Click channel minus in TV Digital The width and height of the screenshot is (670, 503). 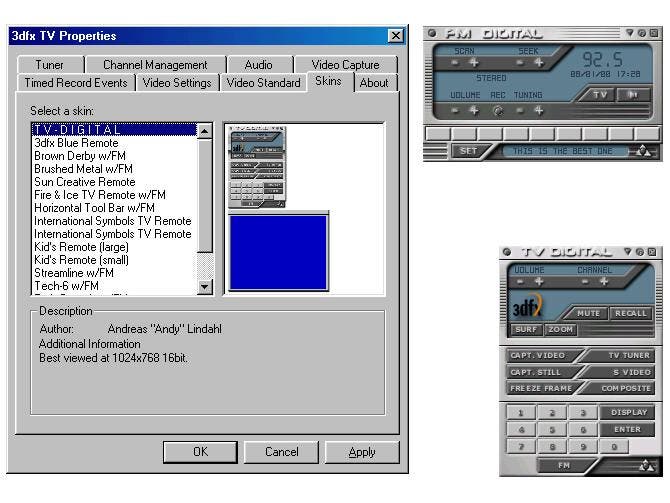pyautogui.click(x=585, y=282)
